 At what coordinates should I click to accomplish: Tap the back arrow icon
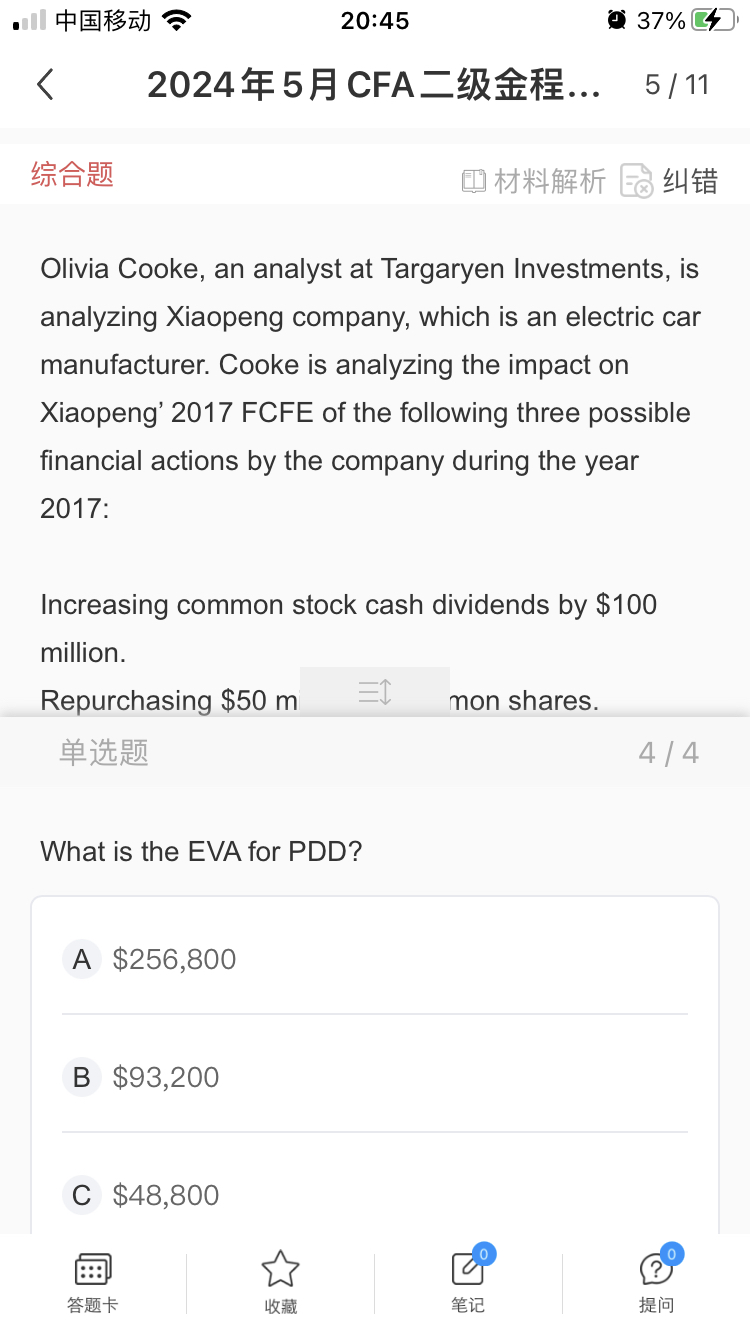click(x=45, y=85)
